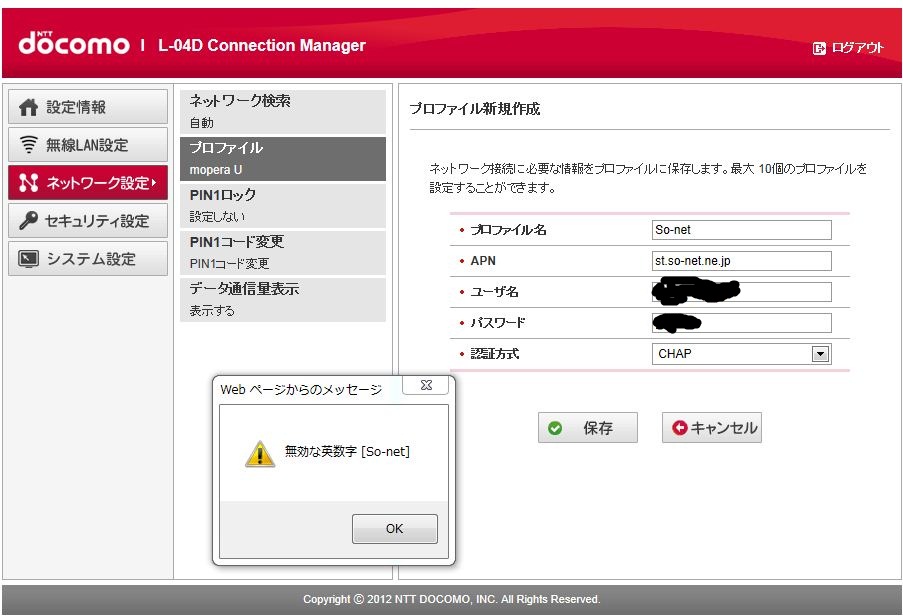Screen dimensions: 903x616
Task: Click OK in the message dialog
Action: pos(394,528)
